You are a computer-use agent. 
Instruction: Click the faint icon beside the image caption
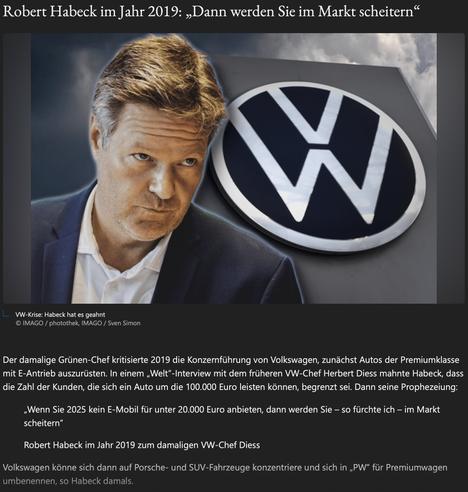[x=6, y=314]
